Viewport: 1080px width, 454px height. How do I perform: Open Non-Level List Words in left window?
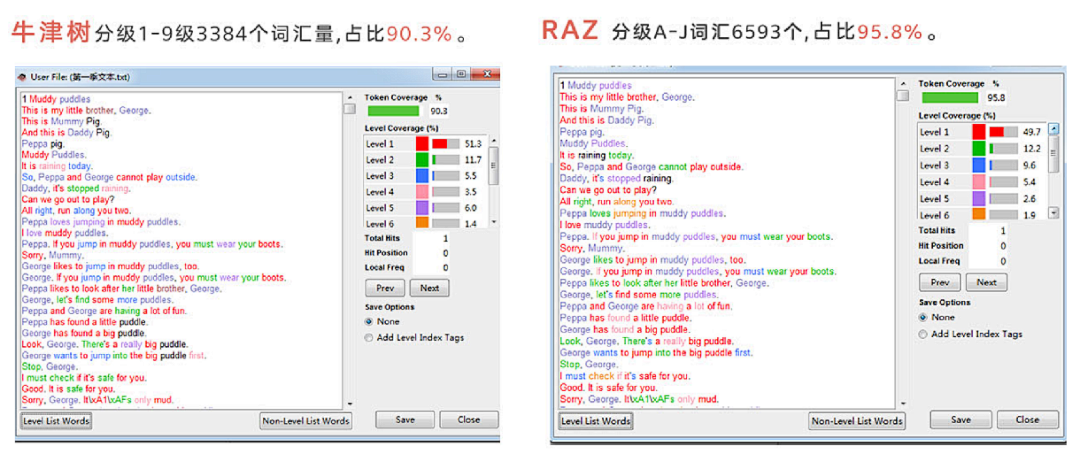coord(307,420)
